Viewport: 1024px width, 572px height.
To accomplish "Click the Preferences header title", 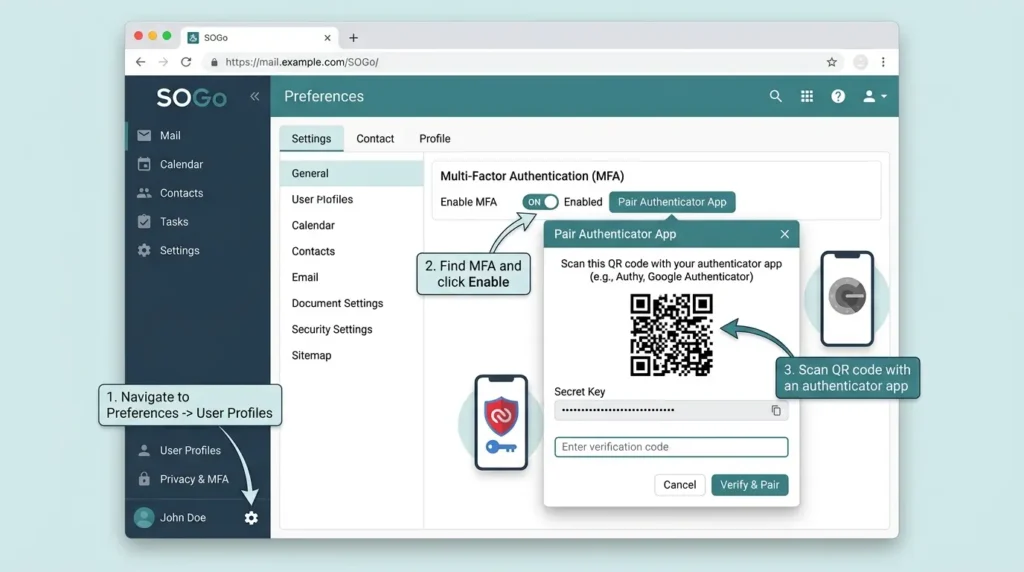I will 324,96.
